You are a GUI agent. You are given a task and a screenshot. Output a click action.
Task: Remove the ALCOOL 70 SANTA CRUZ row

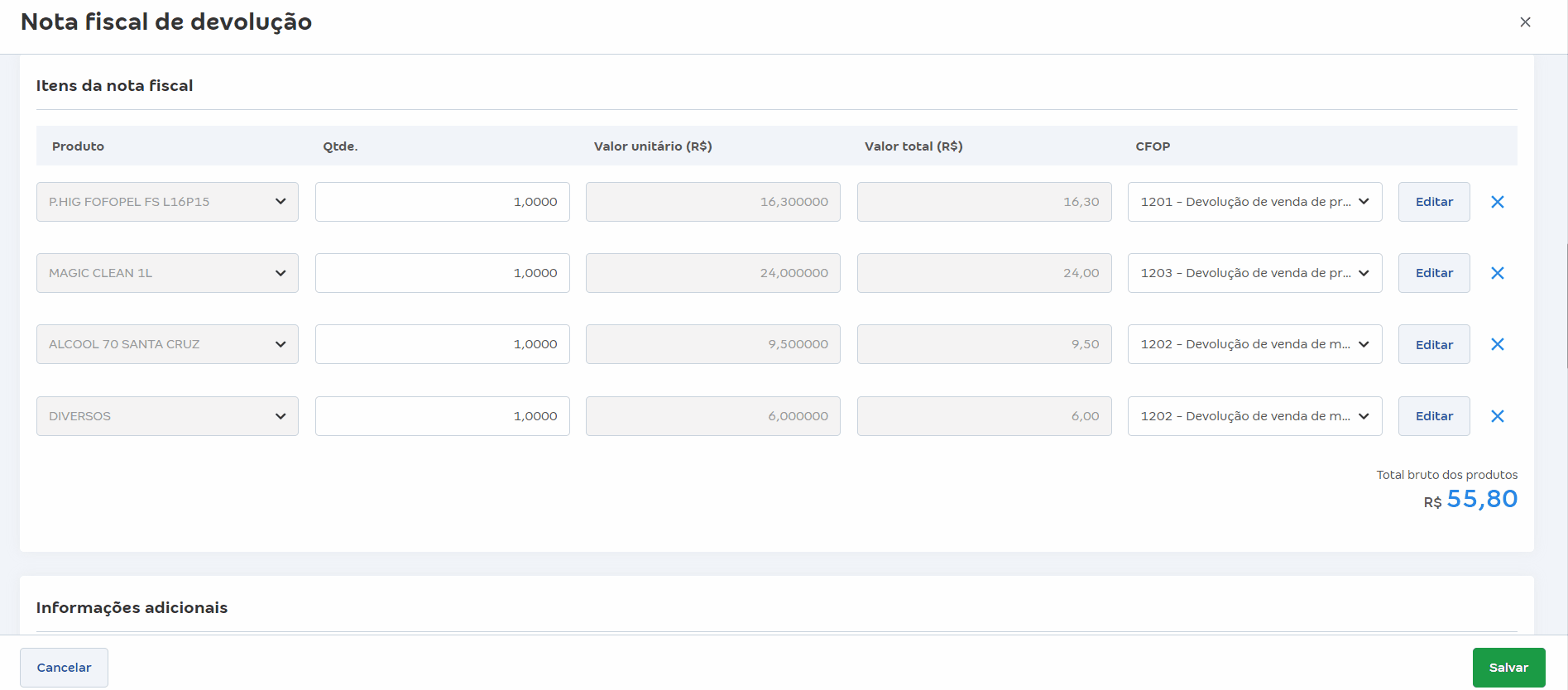(1497, 344)
